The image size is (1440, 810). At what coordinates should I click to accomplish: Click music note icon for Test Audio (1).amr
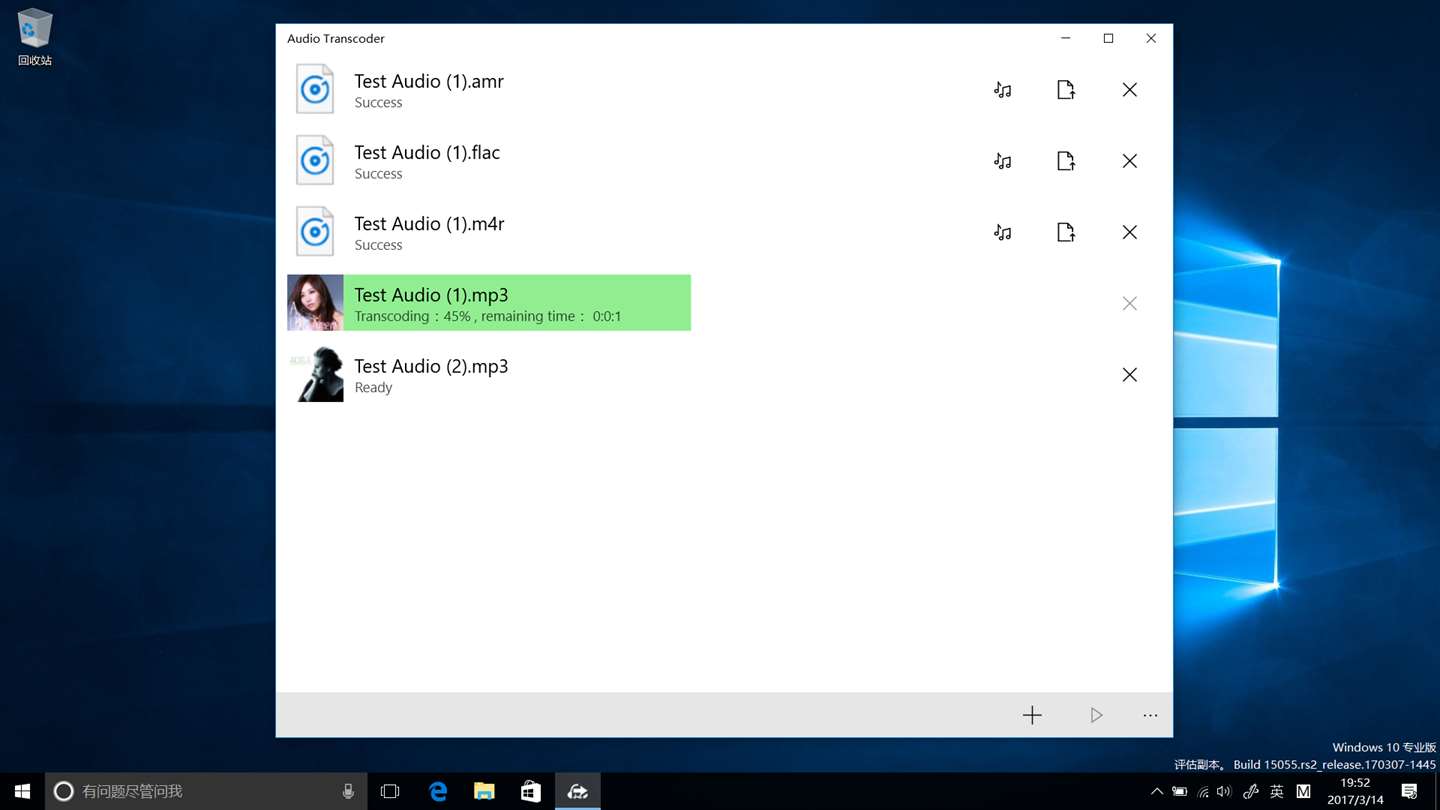click(x=1002, y=90)
